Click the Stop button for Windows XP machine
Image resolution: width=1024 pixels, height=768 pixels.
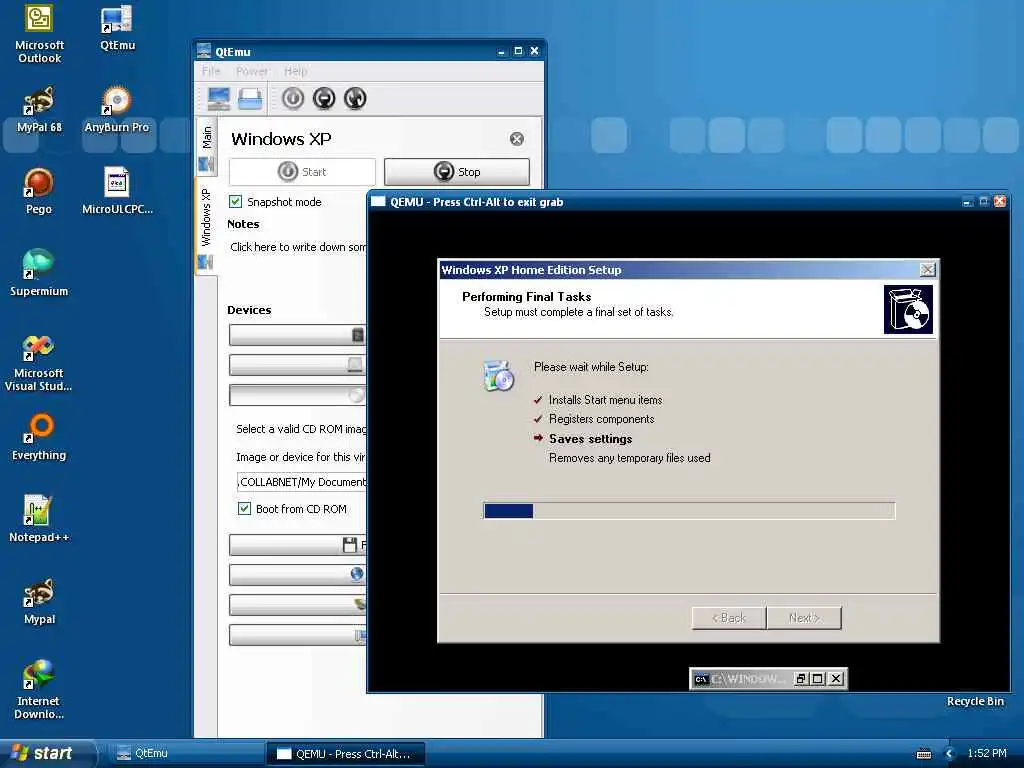pyautogui.click(x=457, y=172)
